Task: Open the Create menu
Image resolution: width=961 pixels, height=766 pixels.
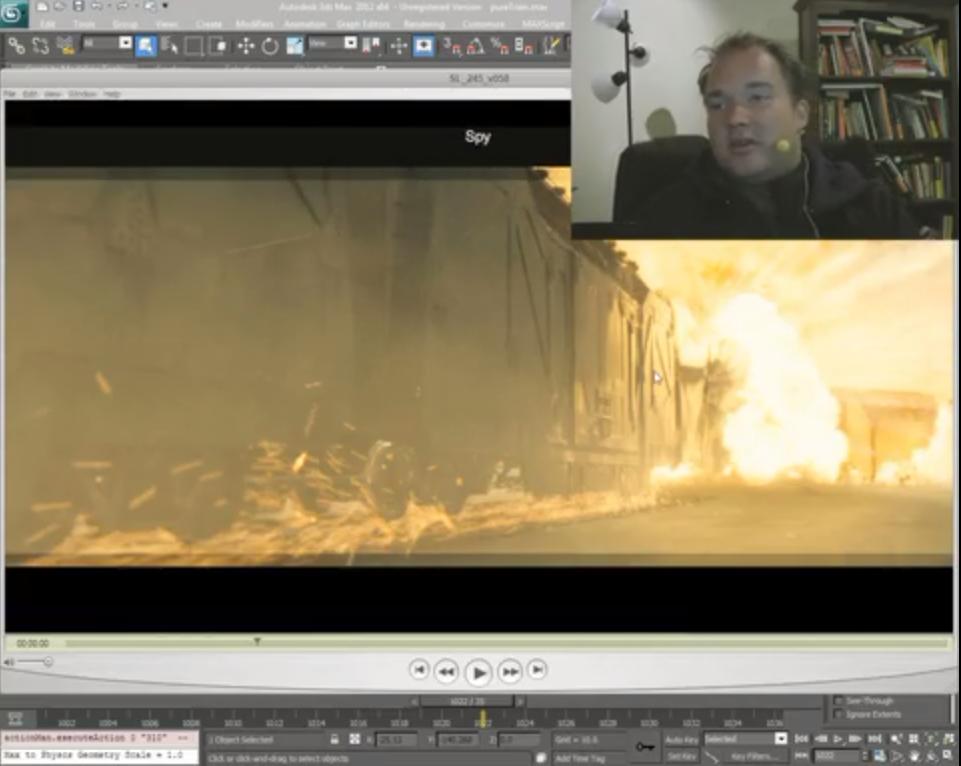Action: (x=208, y=24)
